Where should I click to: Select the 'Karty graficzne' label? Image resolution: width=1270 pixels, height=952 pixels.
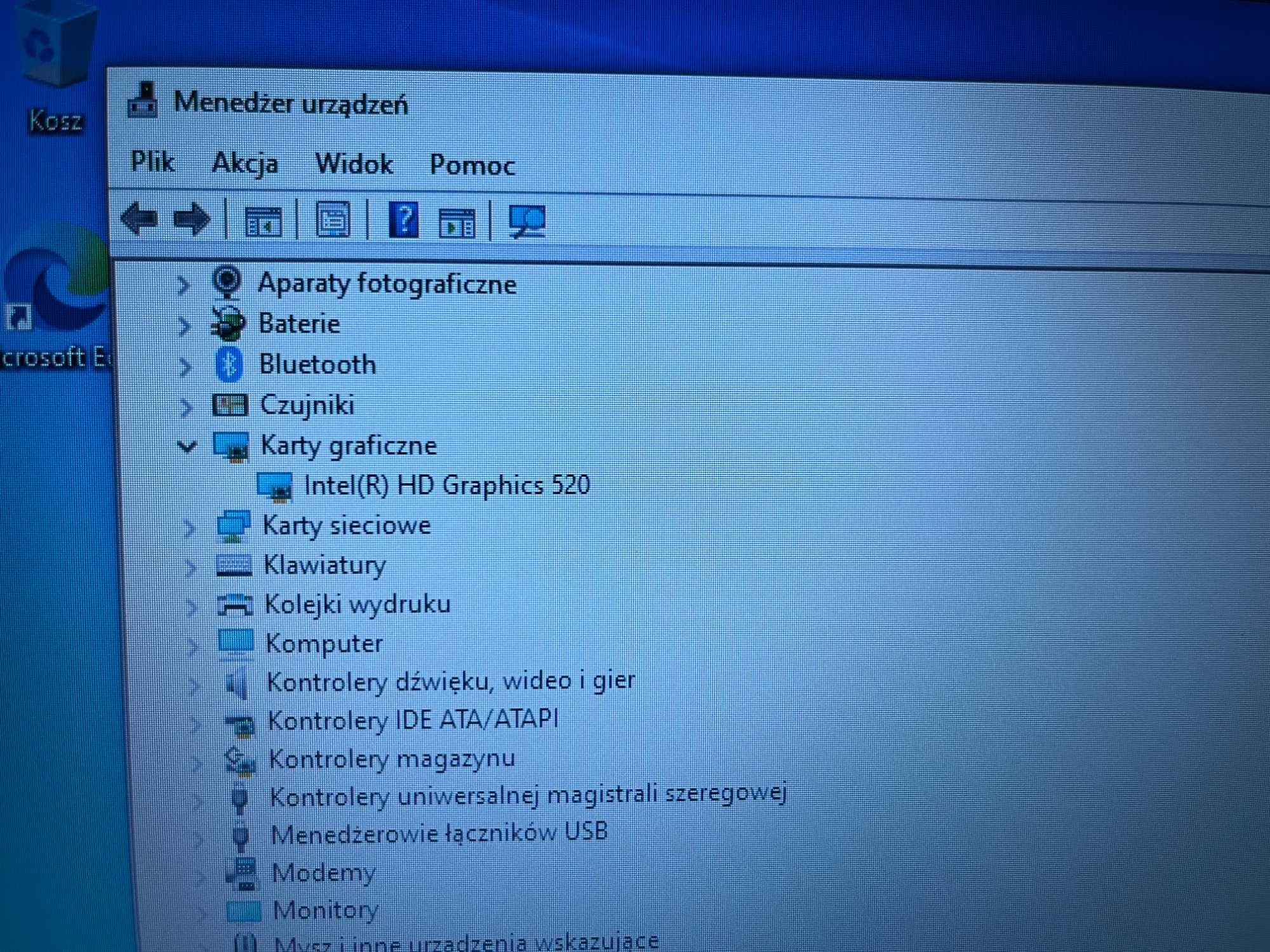click(349, 446)
